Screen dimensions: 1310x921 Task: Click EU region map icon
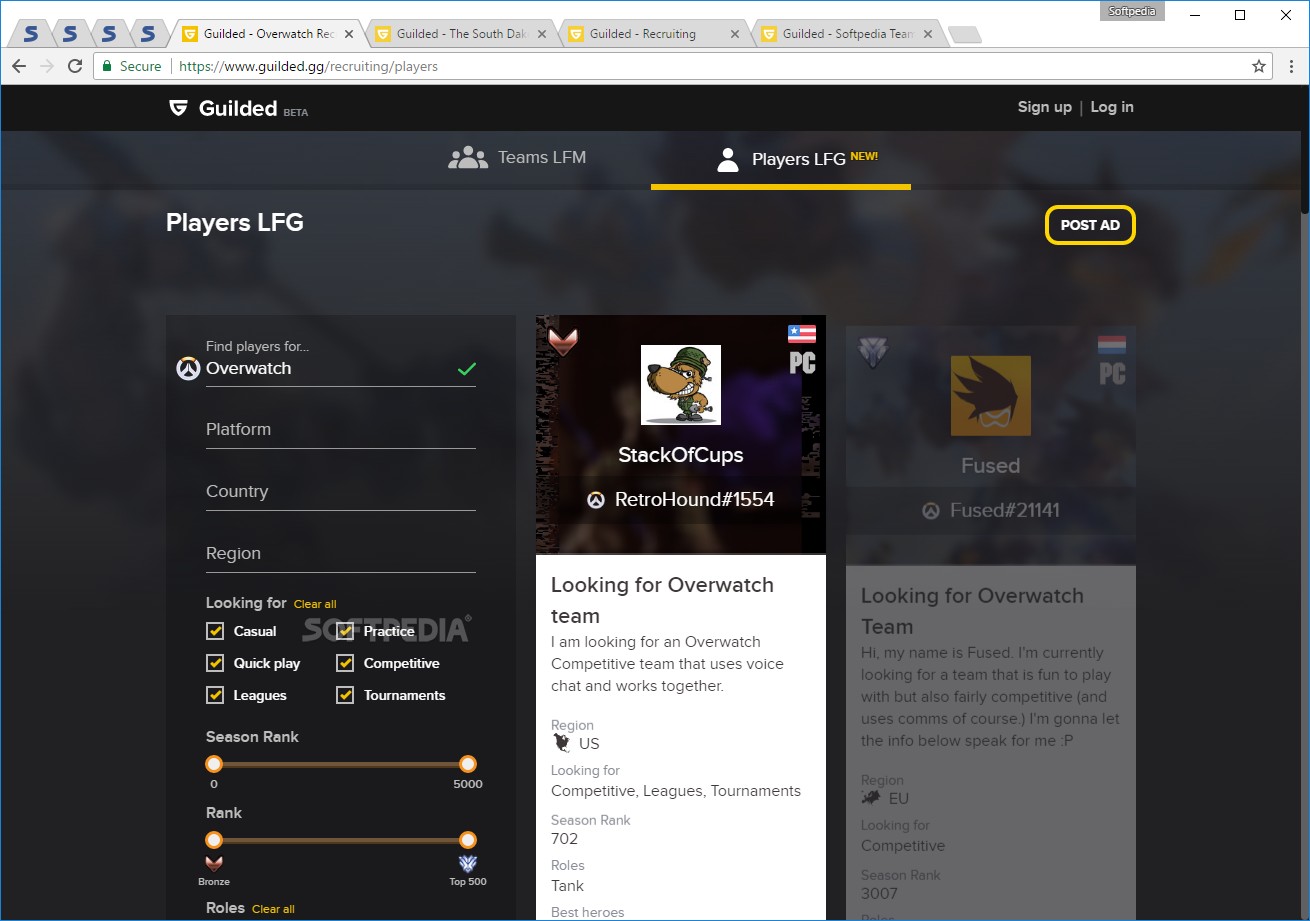tap(871, 798)
